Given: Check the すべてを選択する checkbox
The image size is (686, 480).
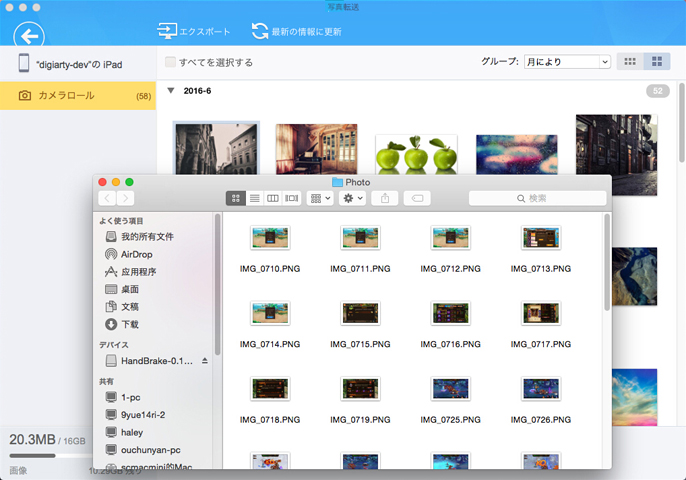Looking at the screenshot, I should (170, 62).
